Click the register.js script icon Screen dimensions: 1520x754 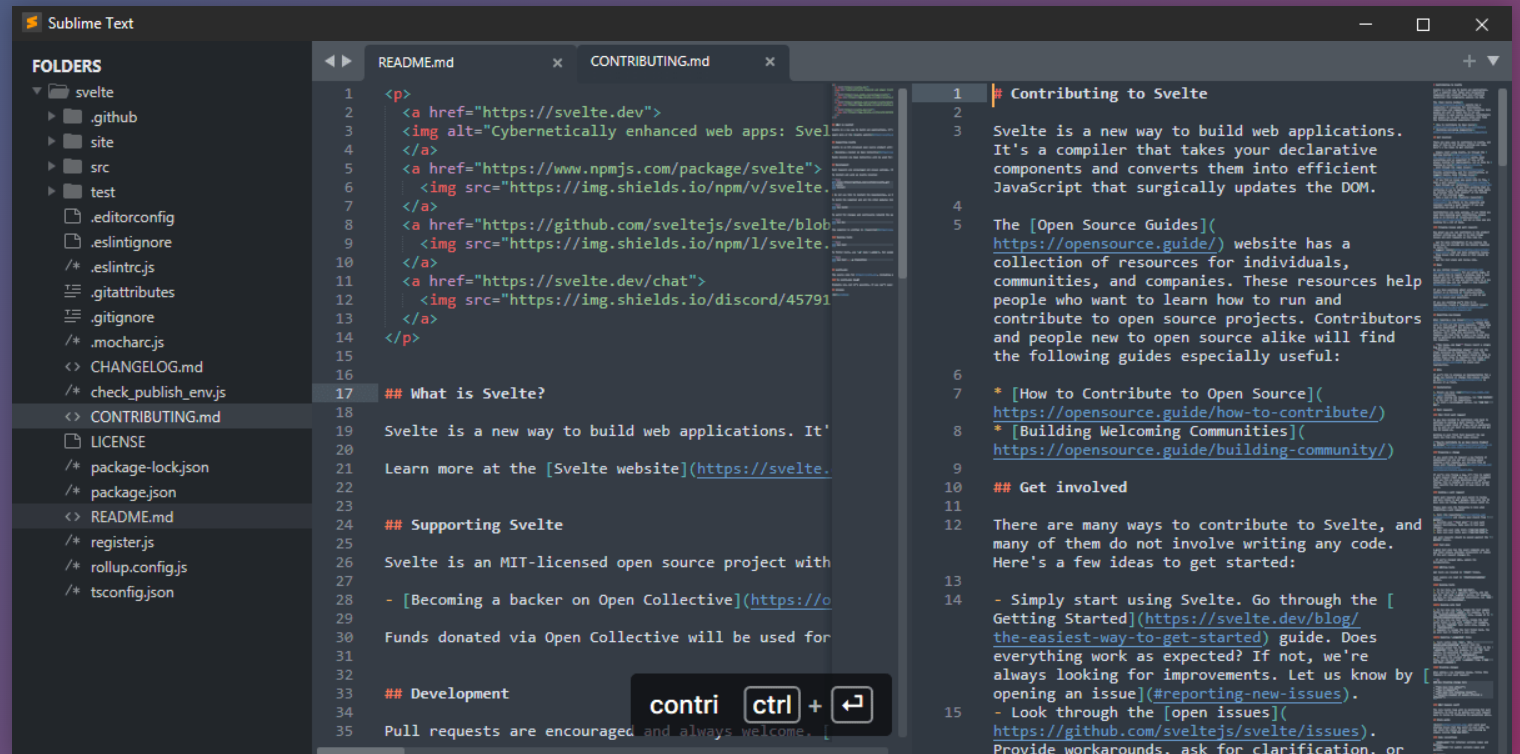coord(72,541)
